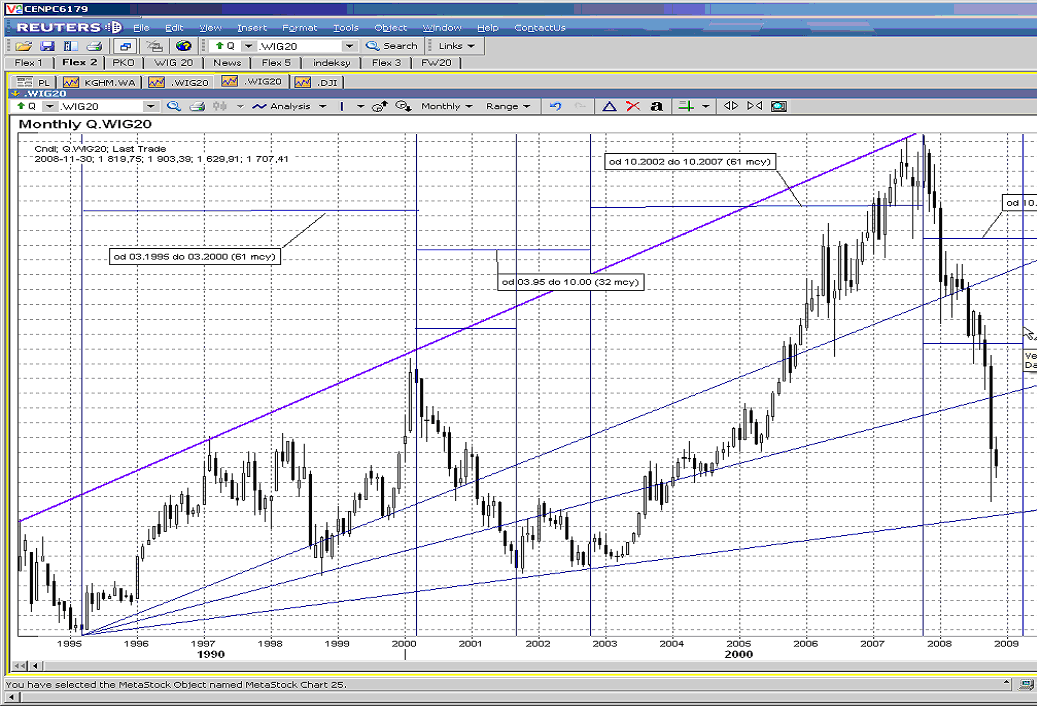Click the Open folder icon in the toolbar
The height and width of the screenshot is (706, 1037).
23,46
